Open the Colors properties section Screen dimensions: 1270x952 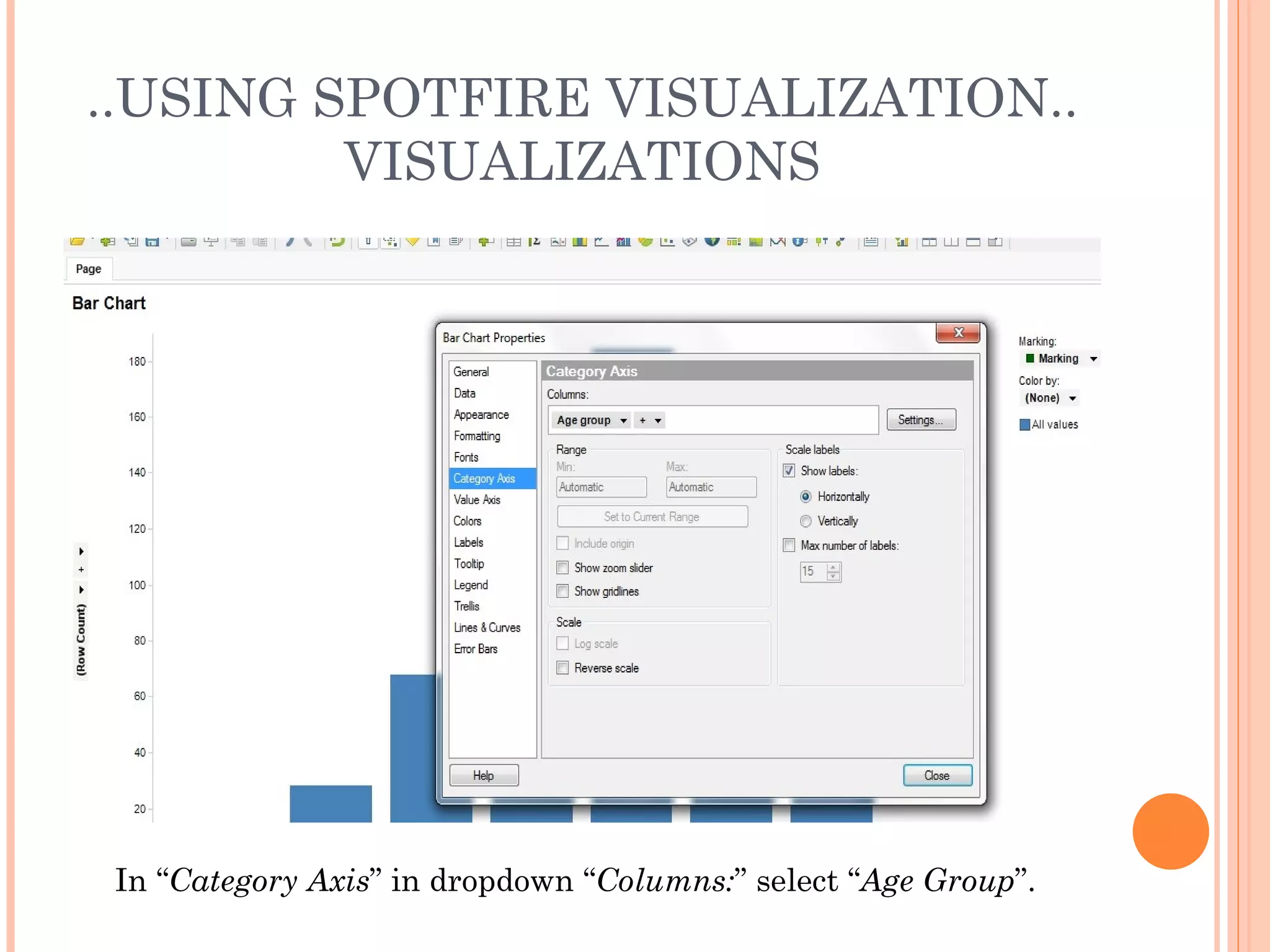467,521
